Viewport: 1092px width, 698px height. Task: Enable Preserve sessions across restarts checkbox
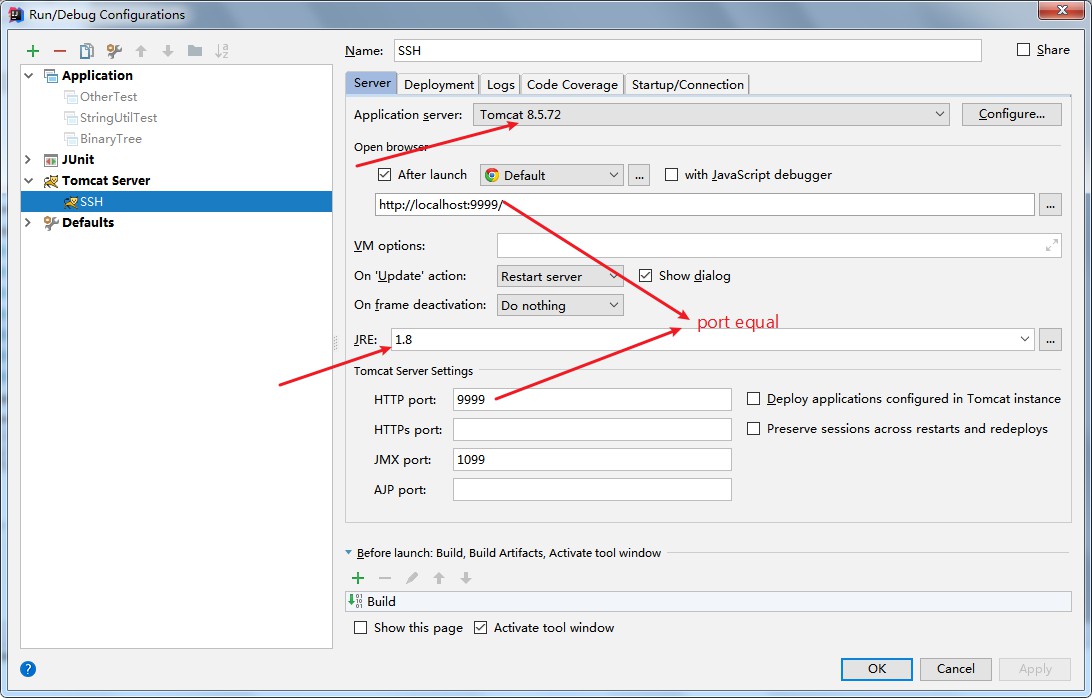(x=754, y=429)
